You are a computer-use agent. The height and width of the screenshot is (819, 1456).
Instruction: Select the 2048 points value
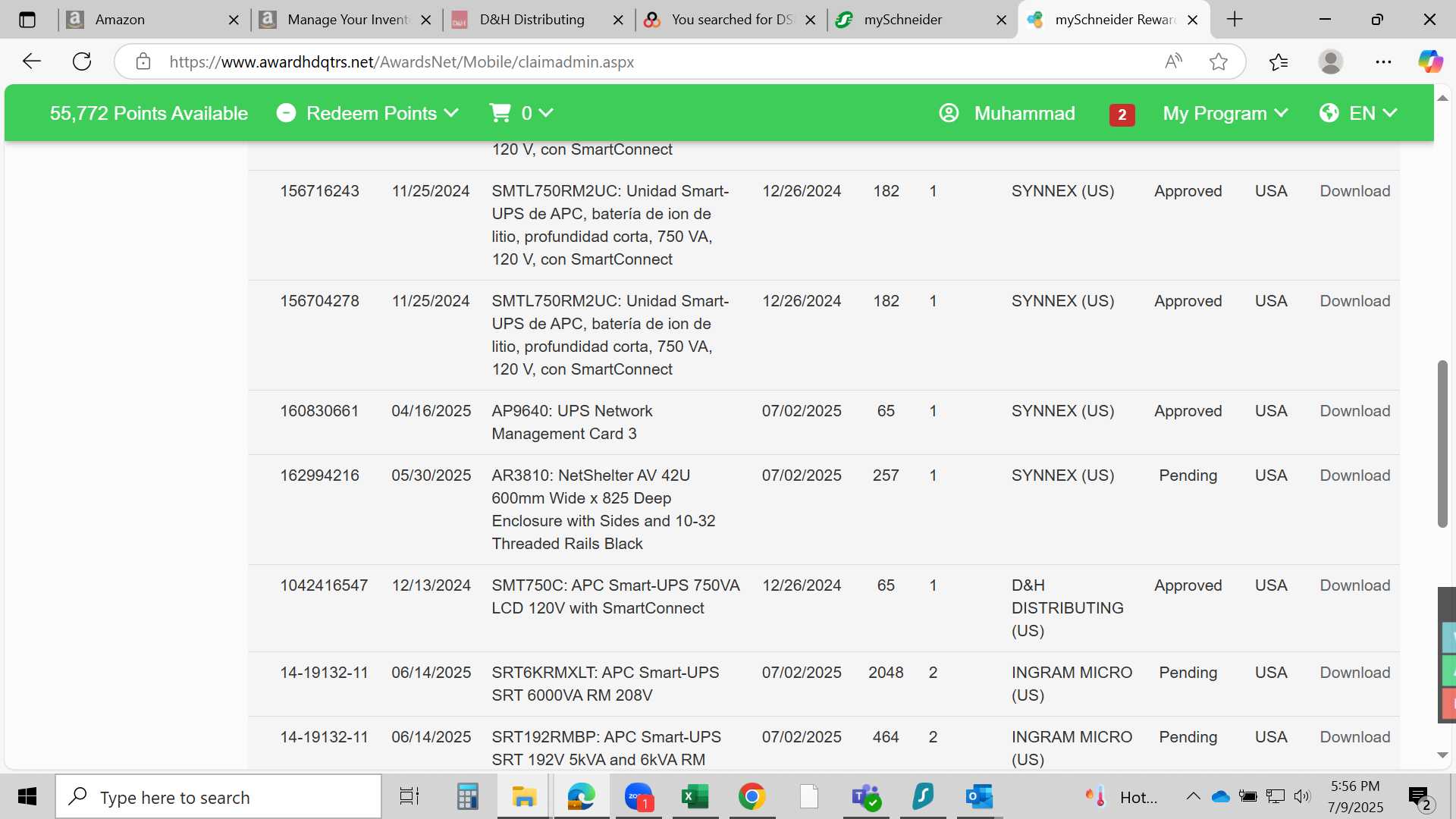[x=886, y=673]
